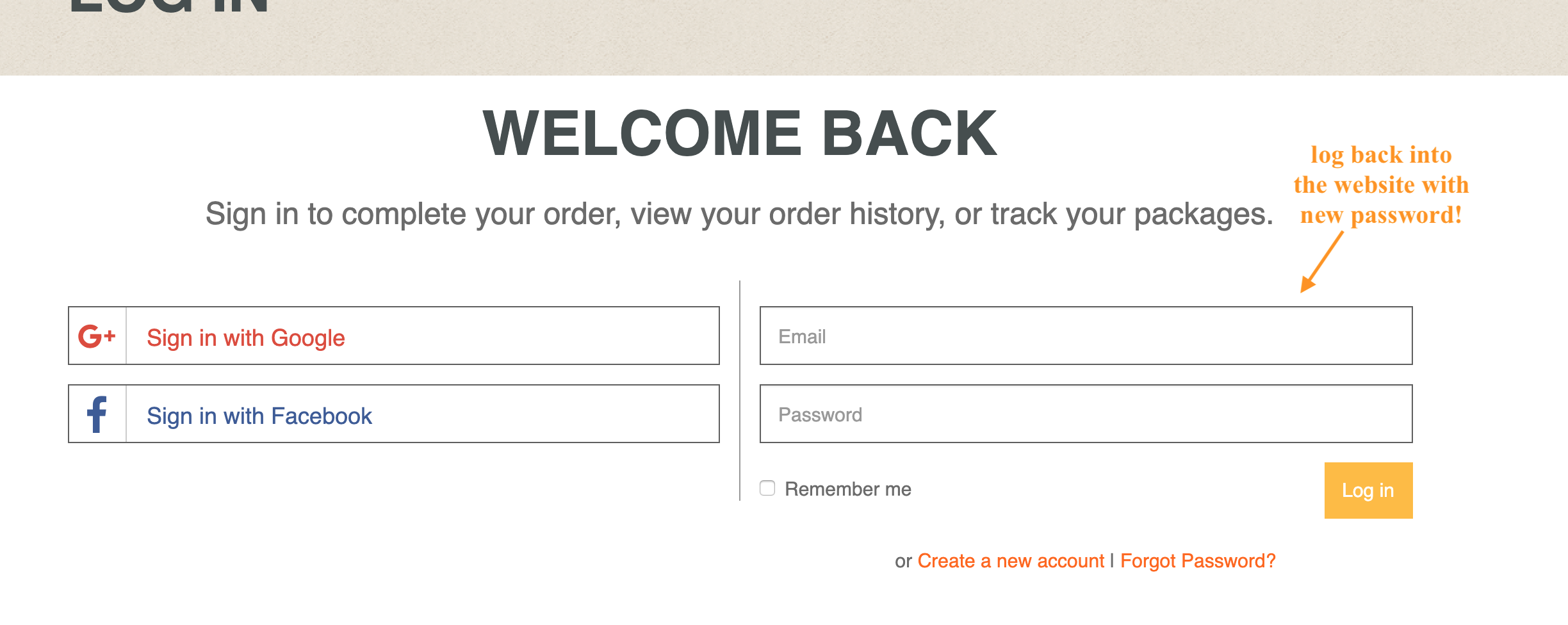
Task: Focus the Email input field
Action: pyautogui.click(x=1086, y=336)
